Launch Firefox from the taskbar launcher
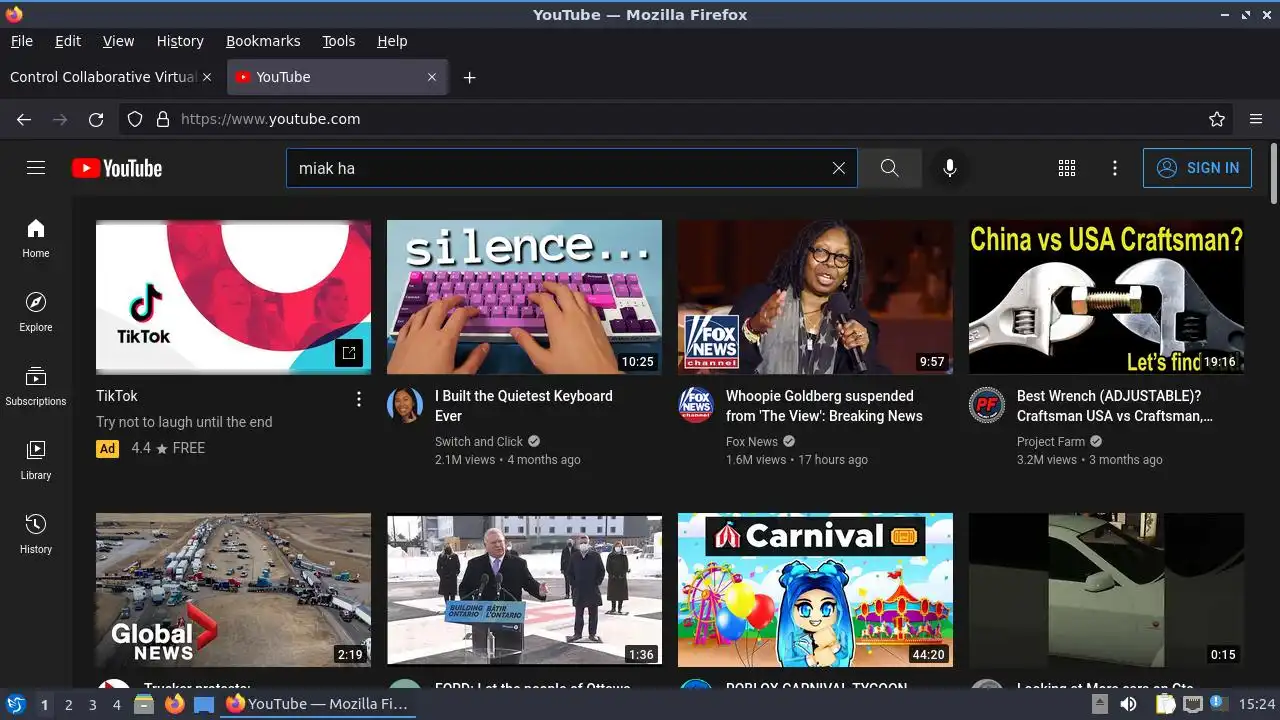Image resolution: width=1280 pixels, height=720 pixels. (175, 704)
